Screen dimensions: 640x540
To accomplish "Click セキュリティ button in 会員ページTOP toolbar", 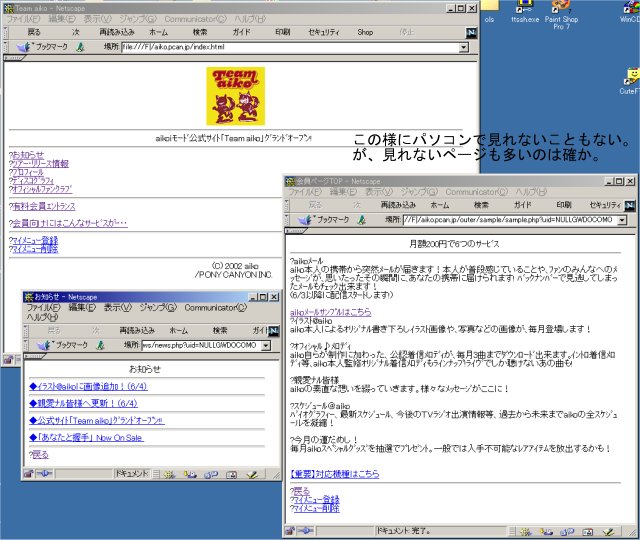I will coord(605,205).
